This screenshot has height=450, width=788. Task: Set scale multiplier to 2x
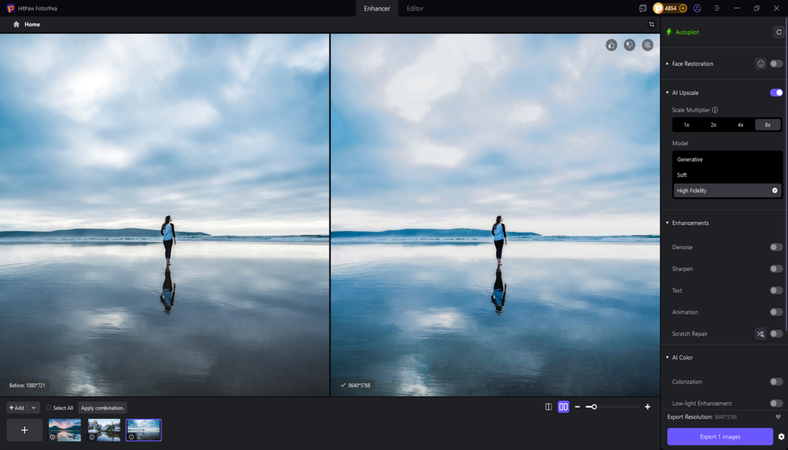(714, 125)
